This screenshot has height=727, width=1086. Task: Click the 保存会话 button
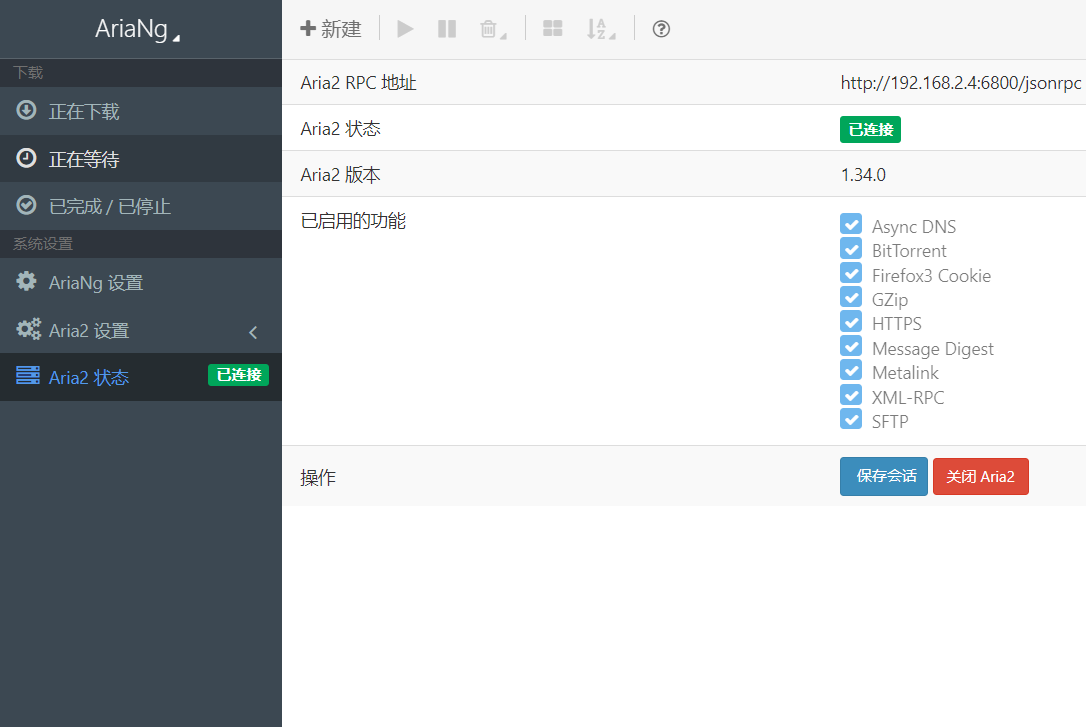(x=883, y=477)
